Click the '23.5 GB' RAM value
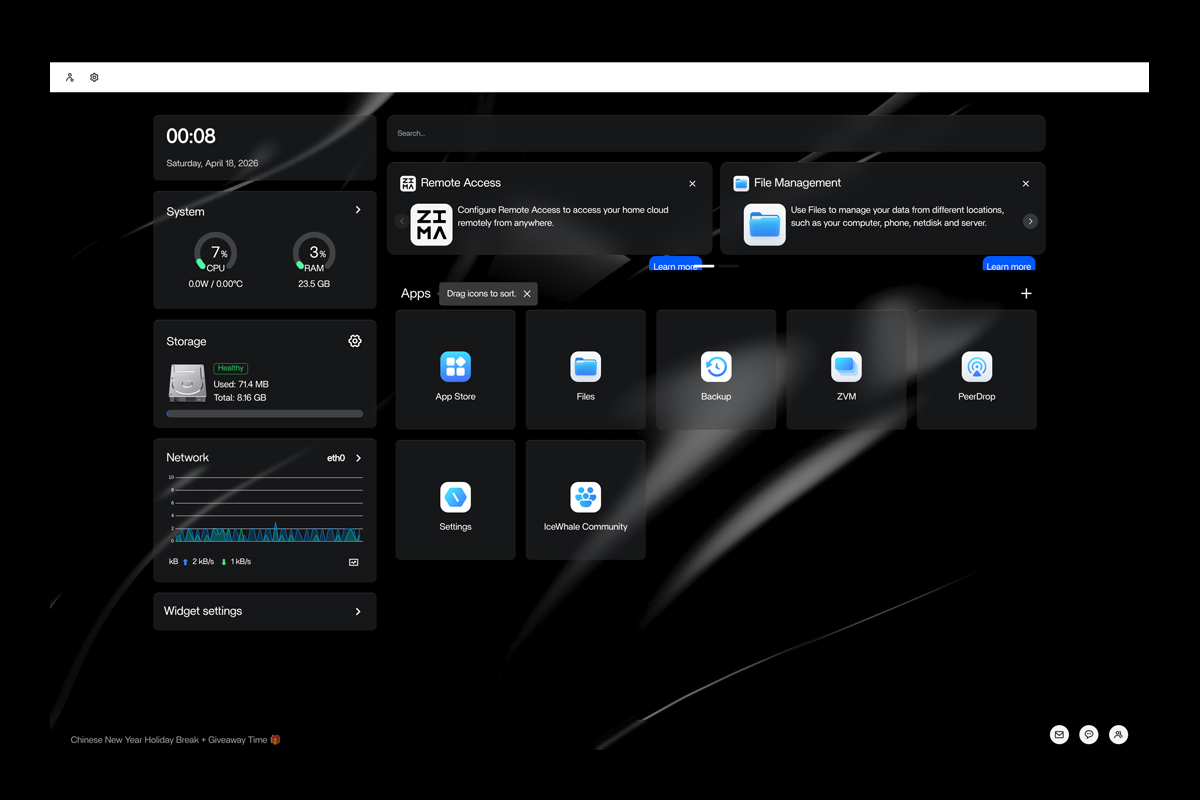The image size is (1200, 800). (314, 284)
